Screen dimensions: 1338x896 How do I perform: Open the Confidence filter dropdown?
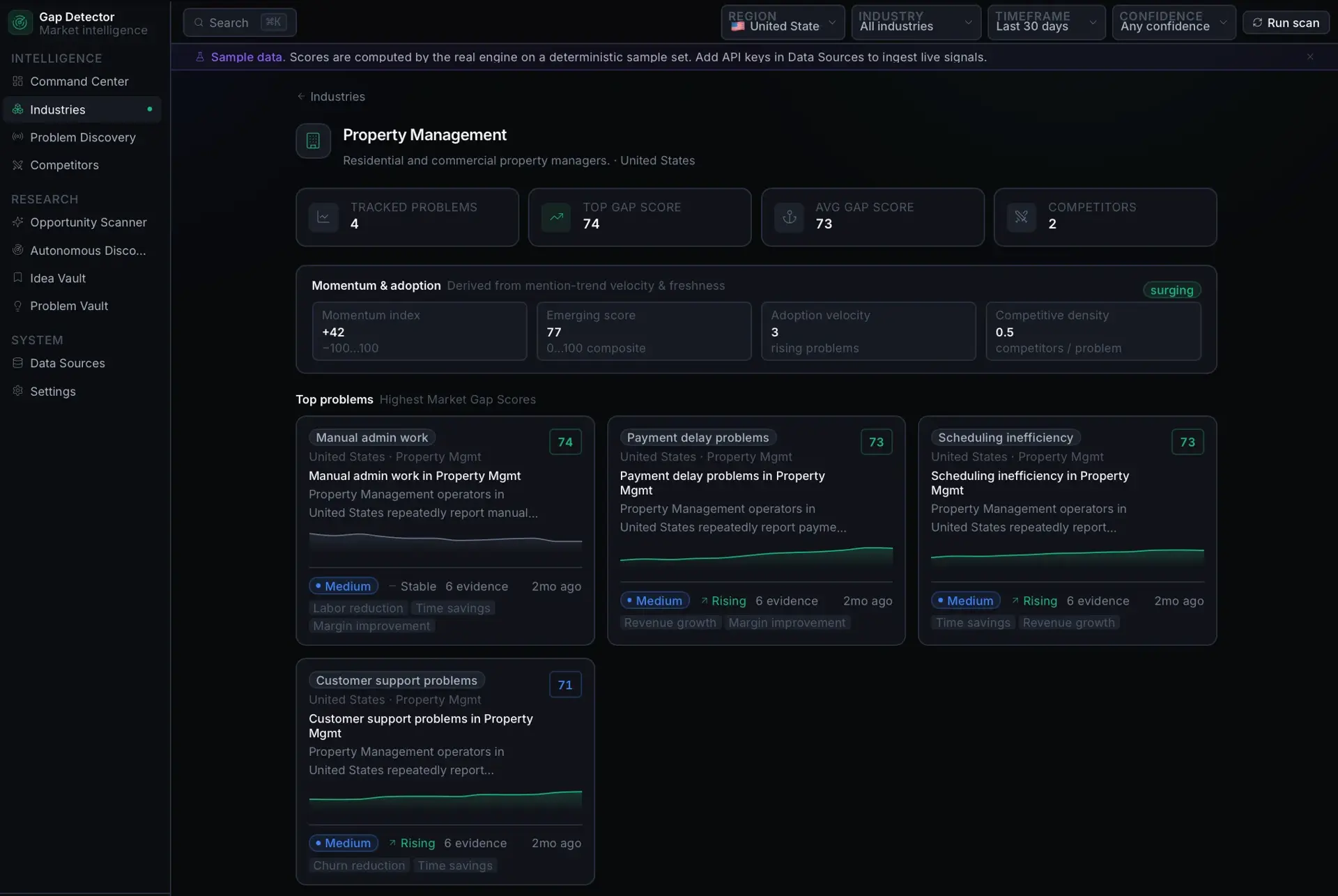coord(1174,22)
